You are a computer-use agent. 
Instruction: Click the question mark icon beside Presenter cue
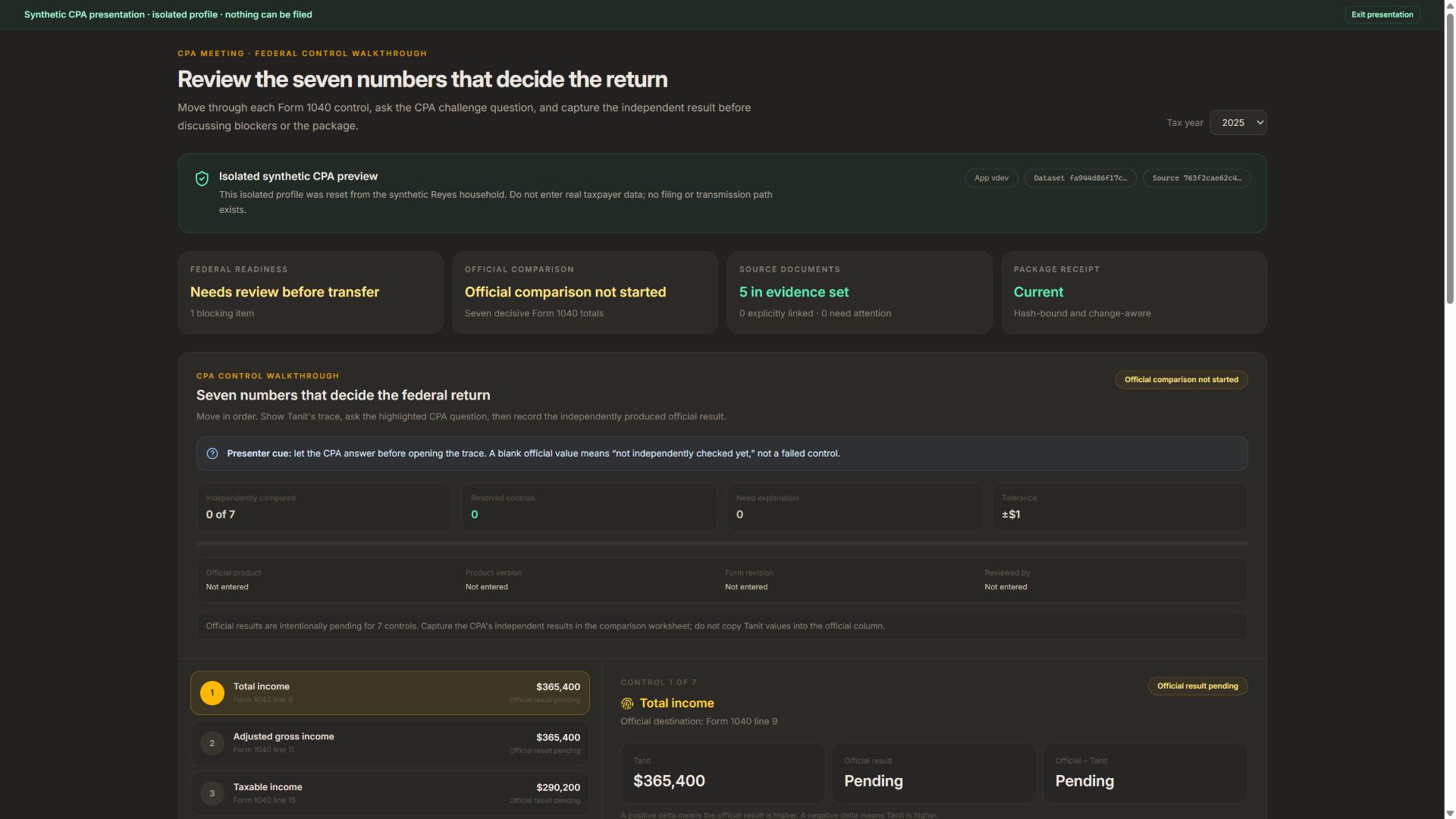tap(212, 453)
